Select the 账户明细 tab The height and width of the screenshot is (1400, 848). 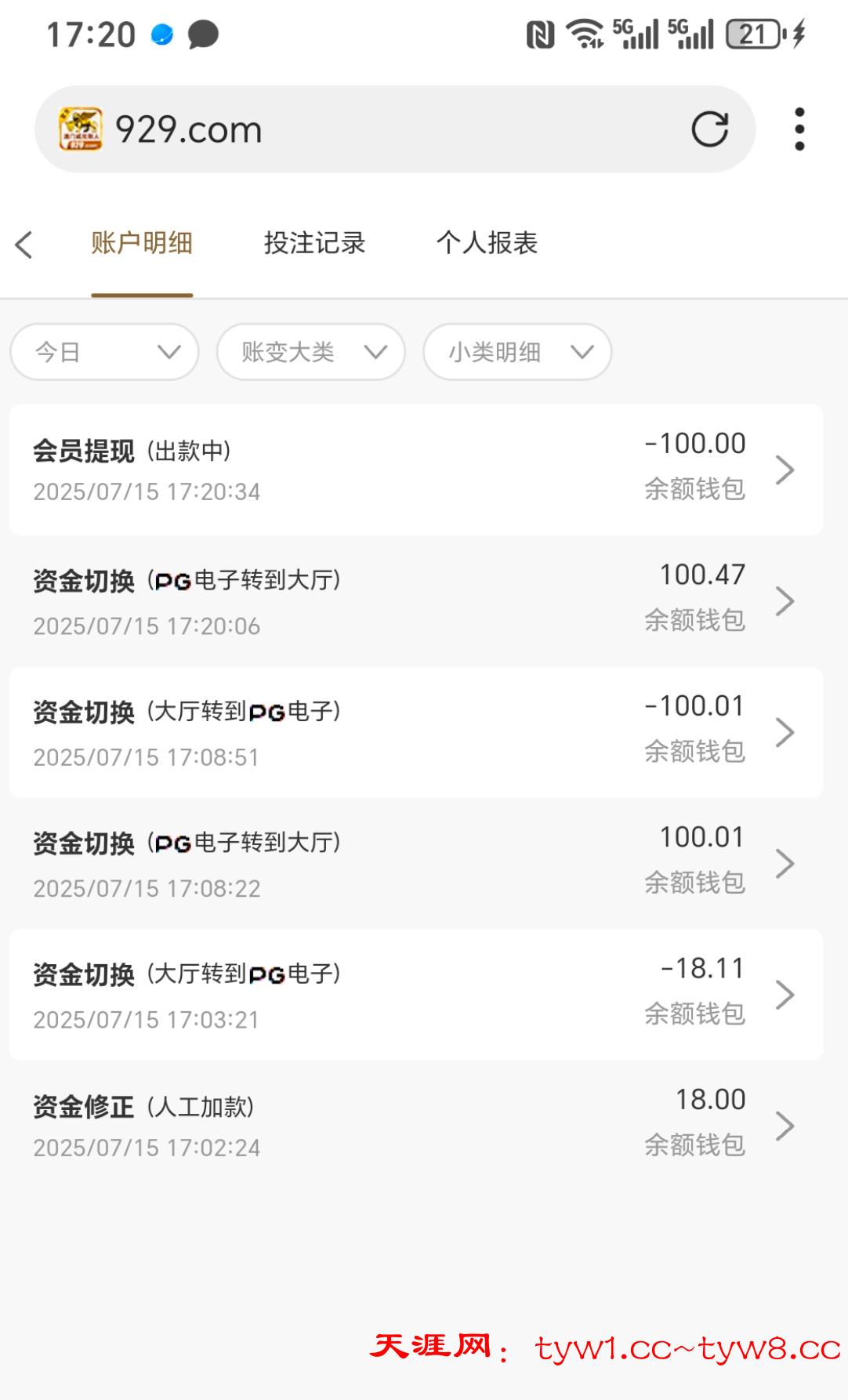pyautogui.click(x=142, y=244)
